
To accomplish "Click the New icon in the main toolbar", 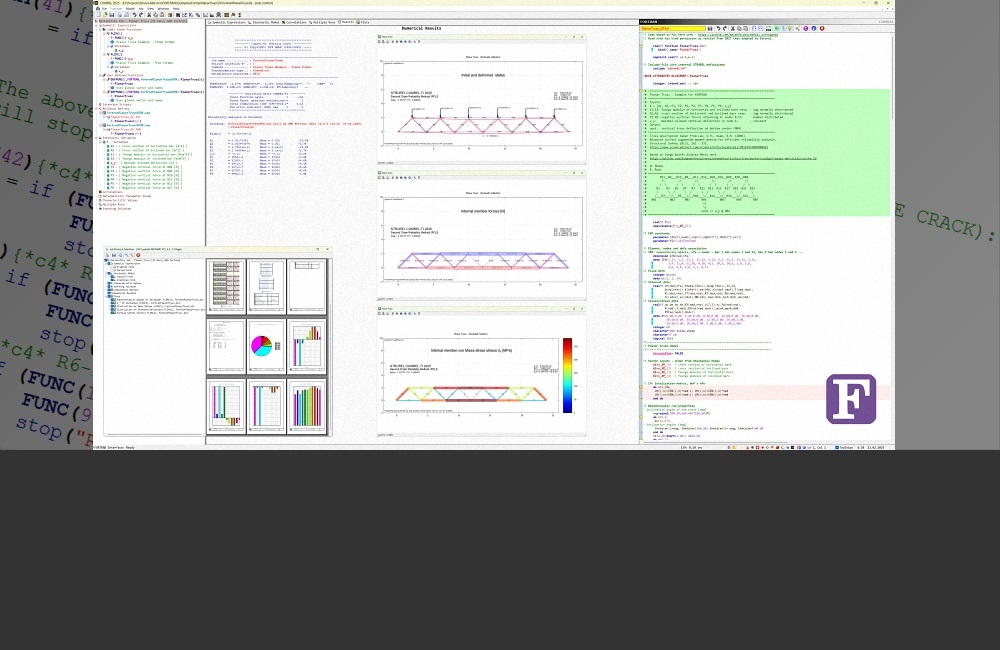I will [98, 15].
